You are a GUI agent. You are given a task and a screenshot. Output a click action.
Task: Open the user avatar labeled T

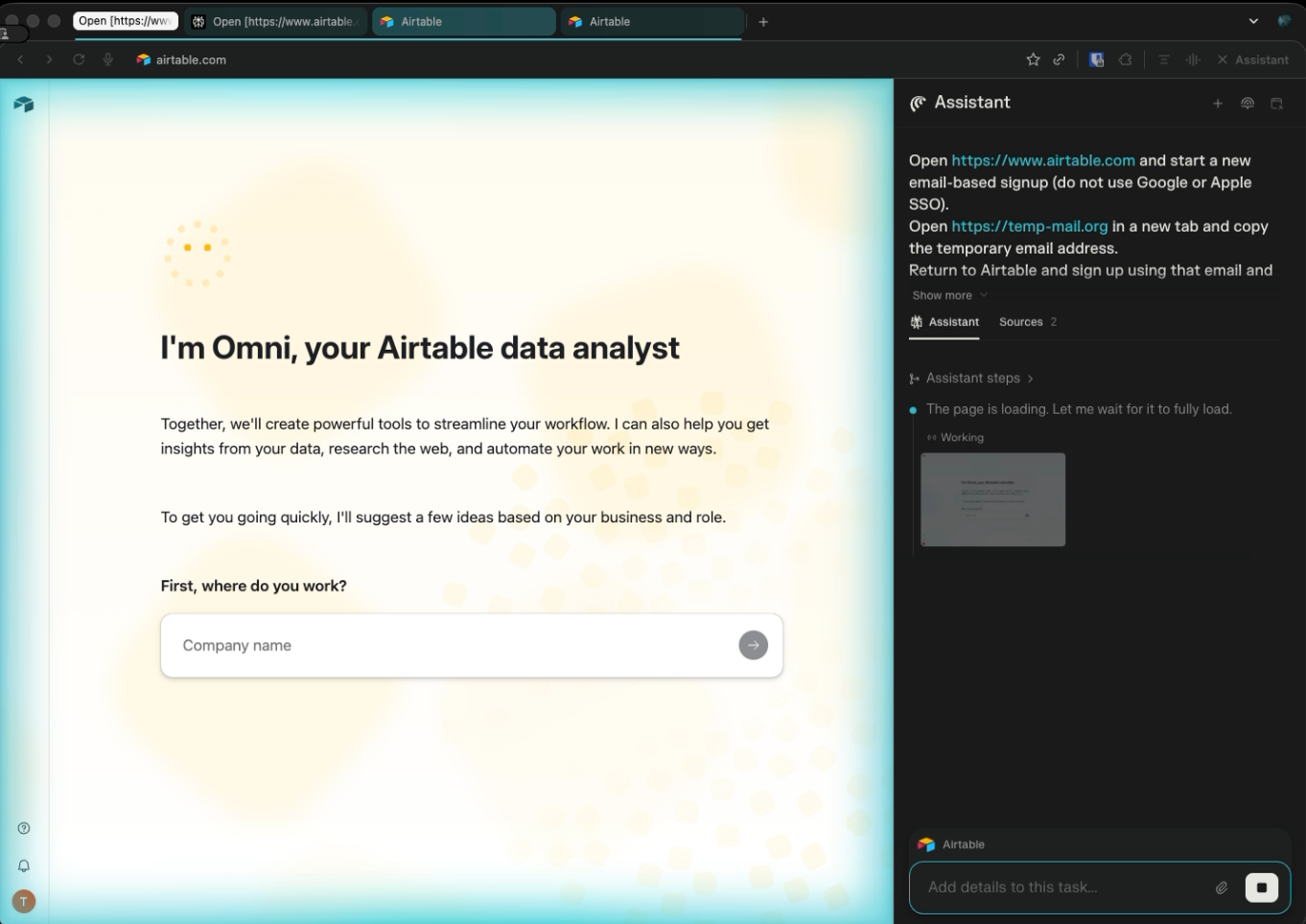(x=24, y=901)
